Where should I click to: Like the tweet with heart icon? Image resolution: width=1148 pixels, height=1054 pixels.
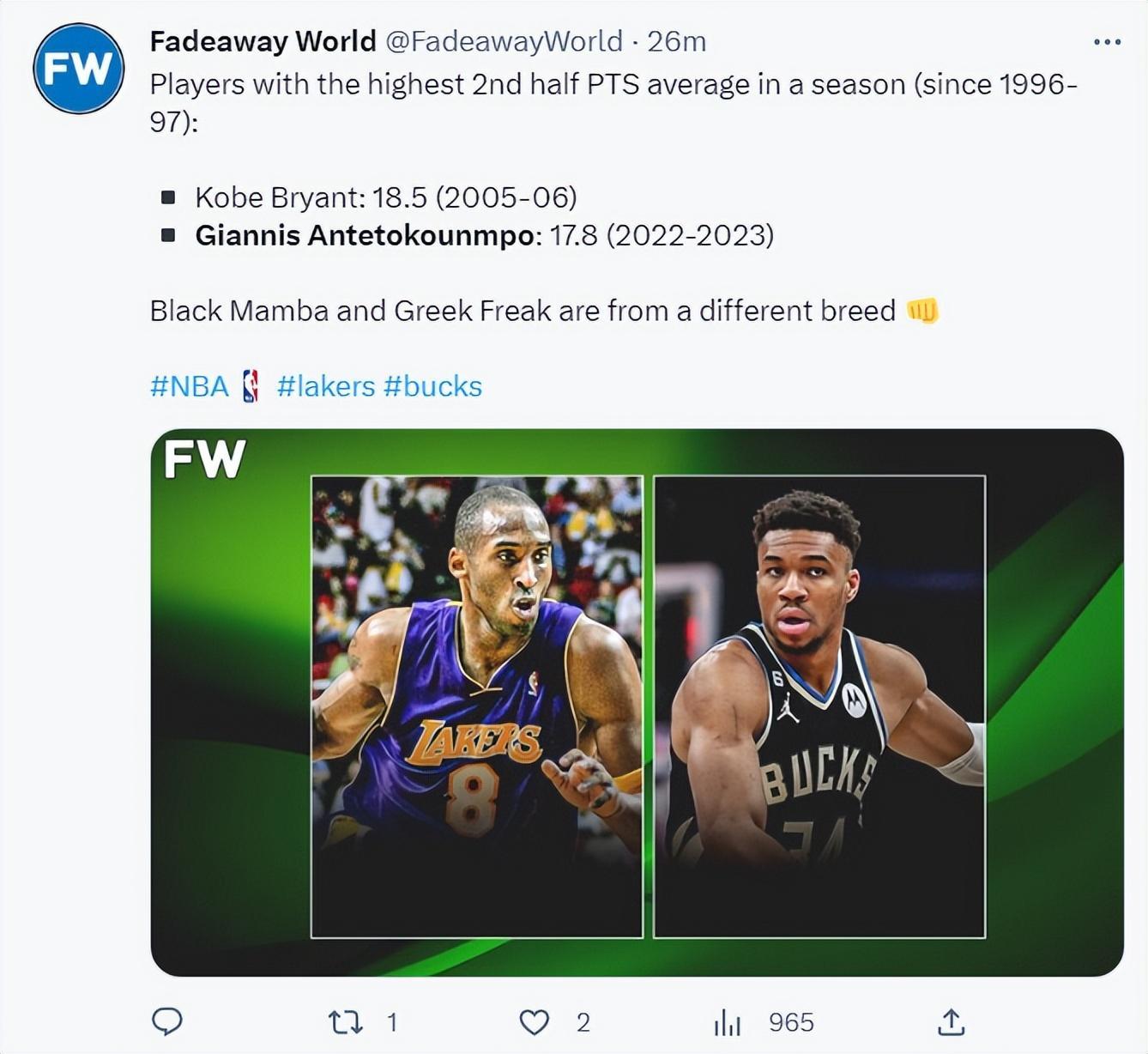(x=535, y=1022)
